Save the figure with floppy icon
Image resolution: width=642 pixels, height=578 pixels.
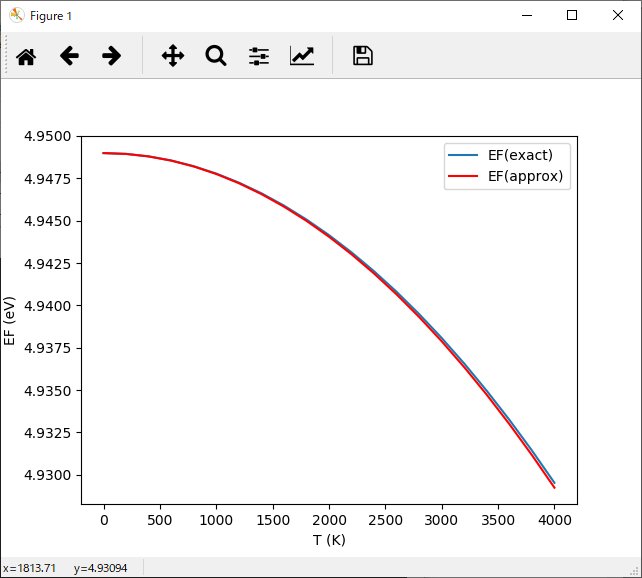[363, 56]
